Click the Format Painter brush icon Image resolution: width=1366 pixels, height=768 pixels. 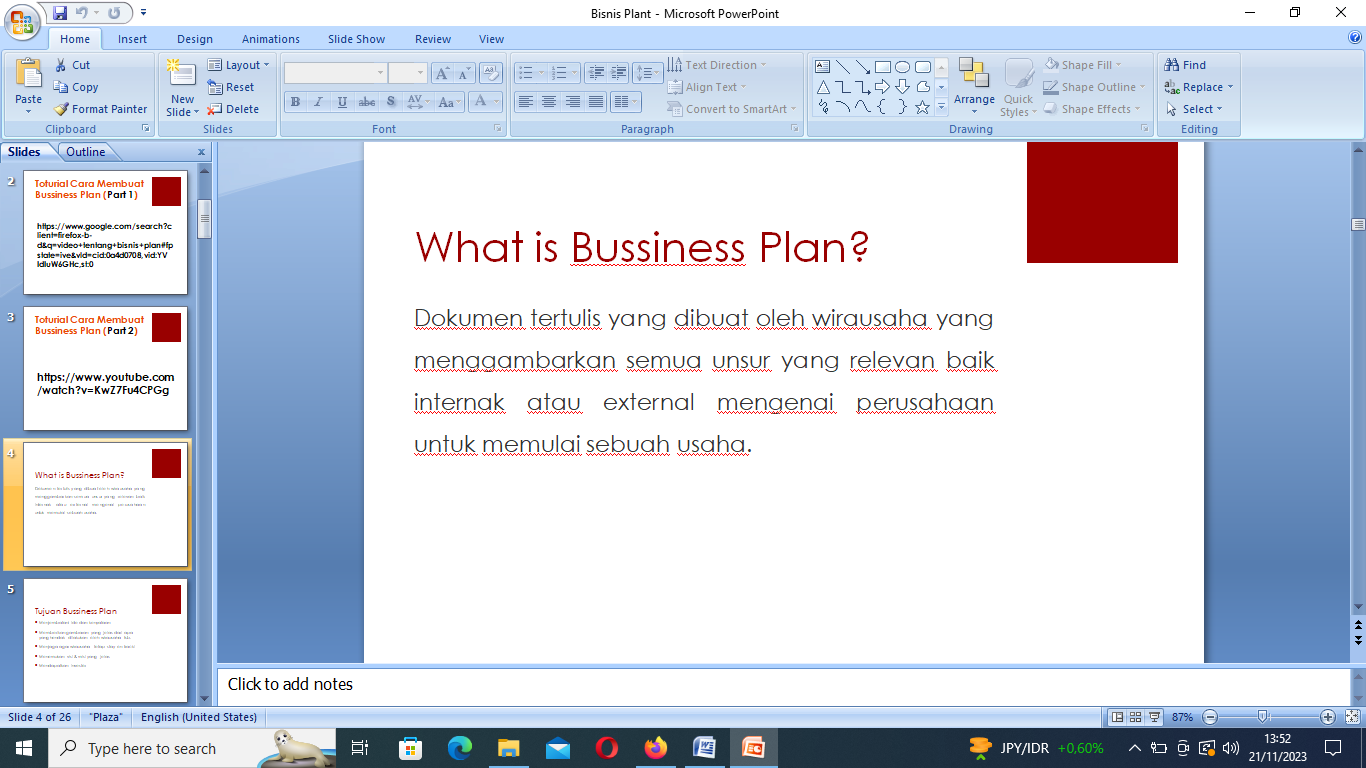tap(62, 109)
